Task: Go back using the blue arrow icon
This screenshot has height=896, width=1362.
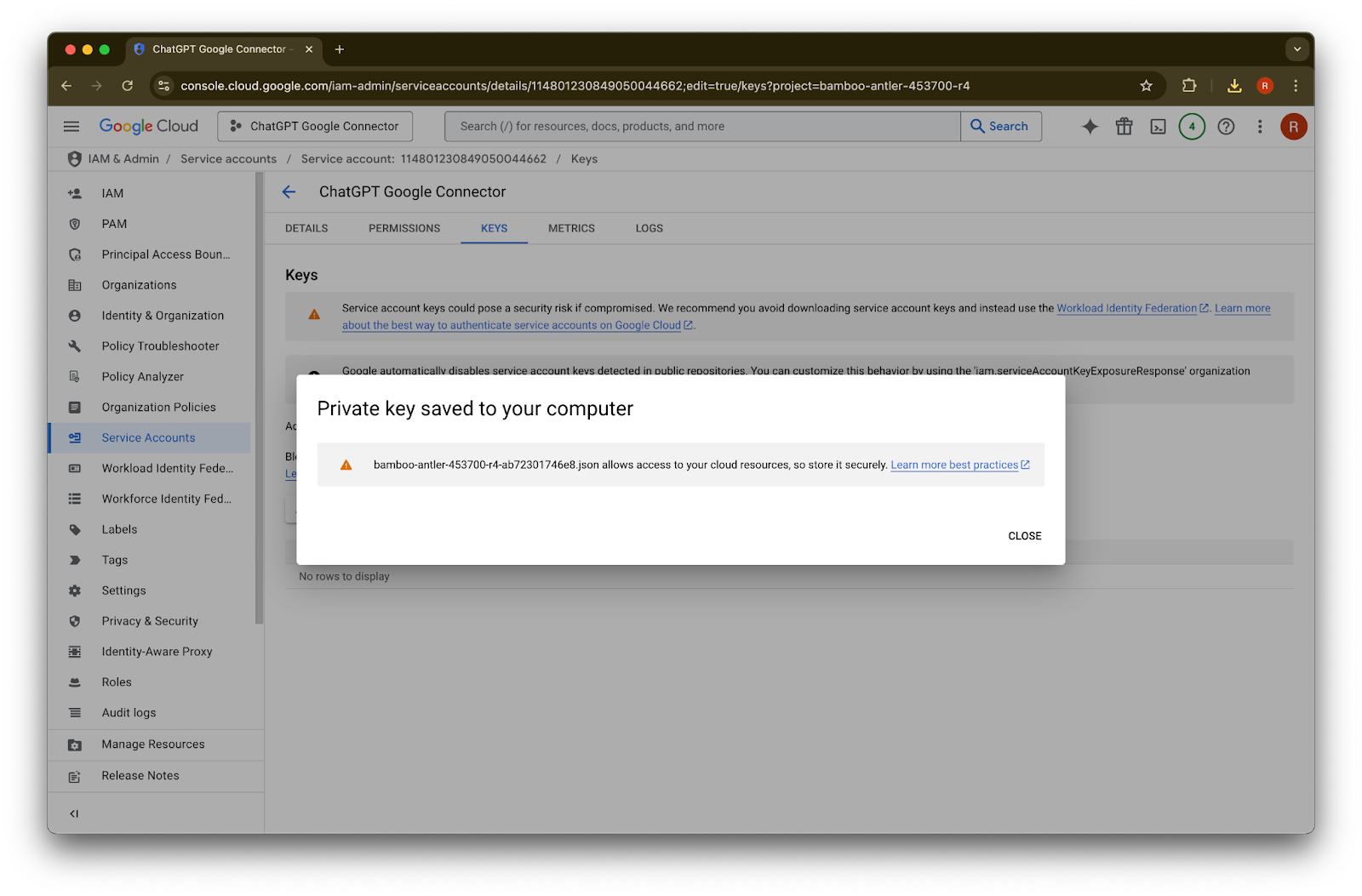Action: click(x=289, y=192)
